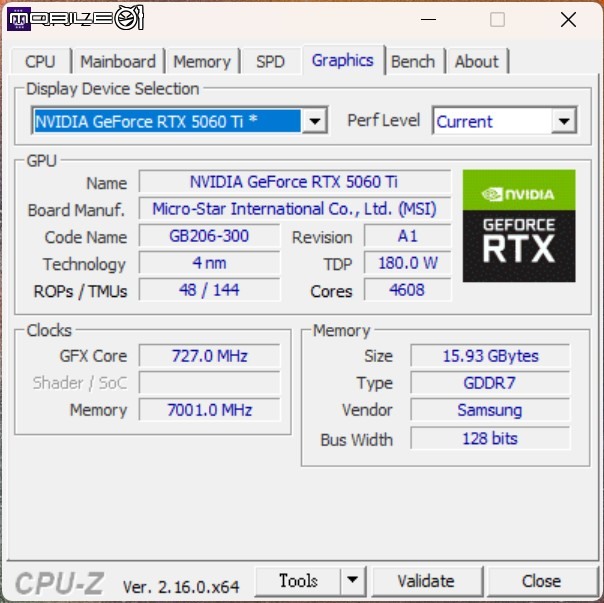Viewport: 604px width, 603px height.
Task: Close the window with the X icon
Action: click(568, 19)
